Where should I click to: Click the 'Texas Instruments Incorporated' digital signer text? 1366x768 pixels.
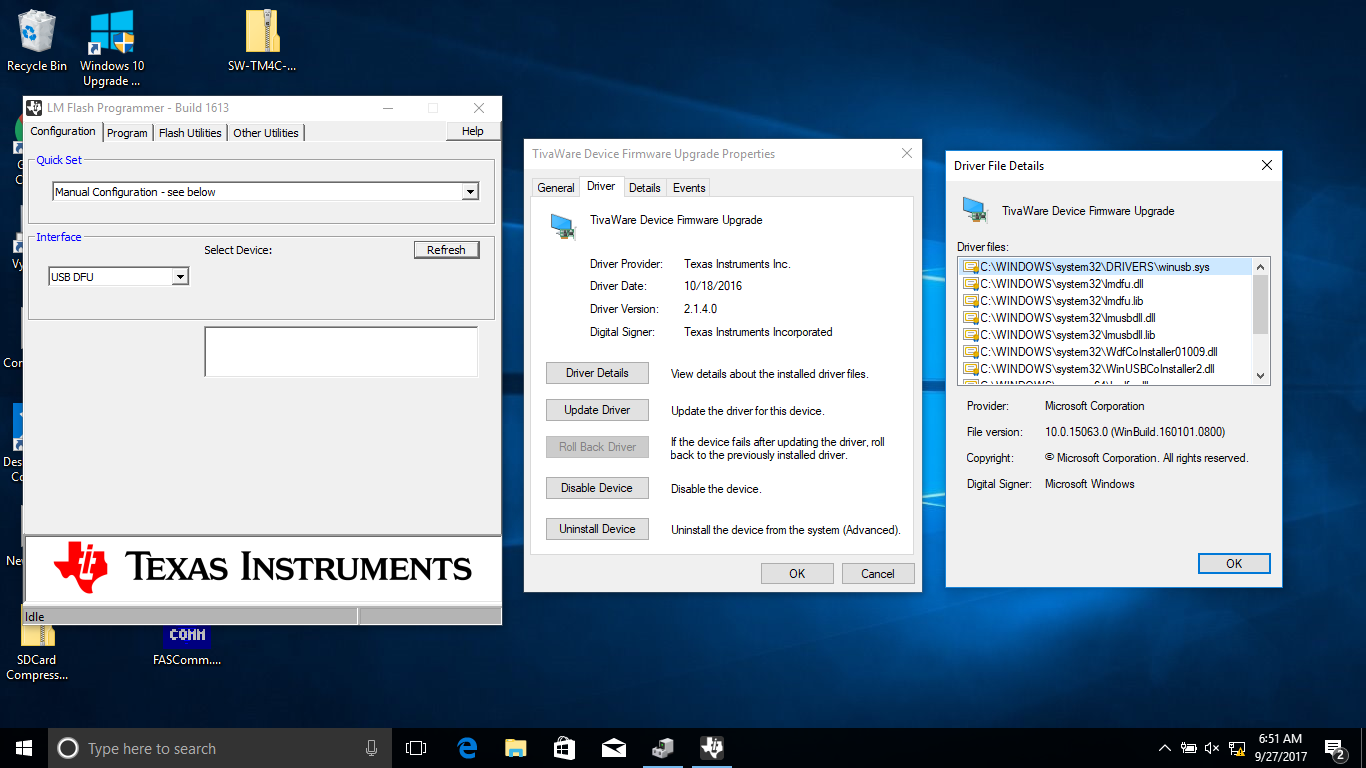click(758, 332)
